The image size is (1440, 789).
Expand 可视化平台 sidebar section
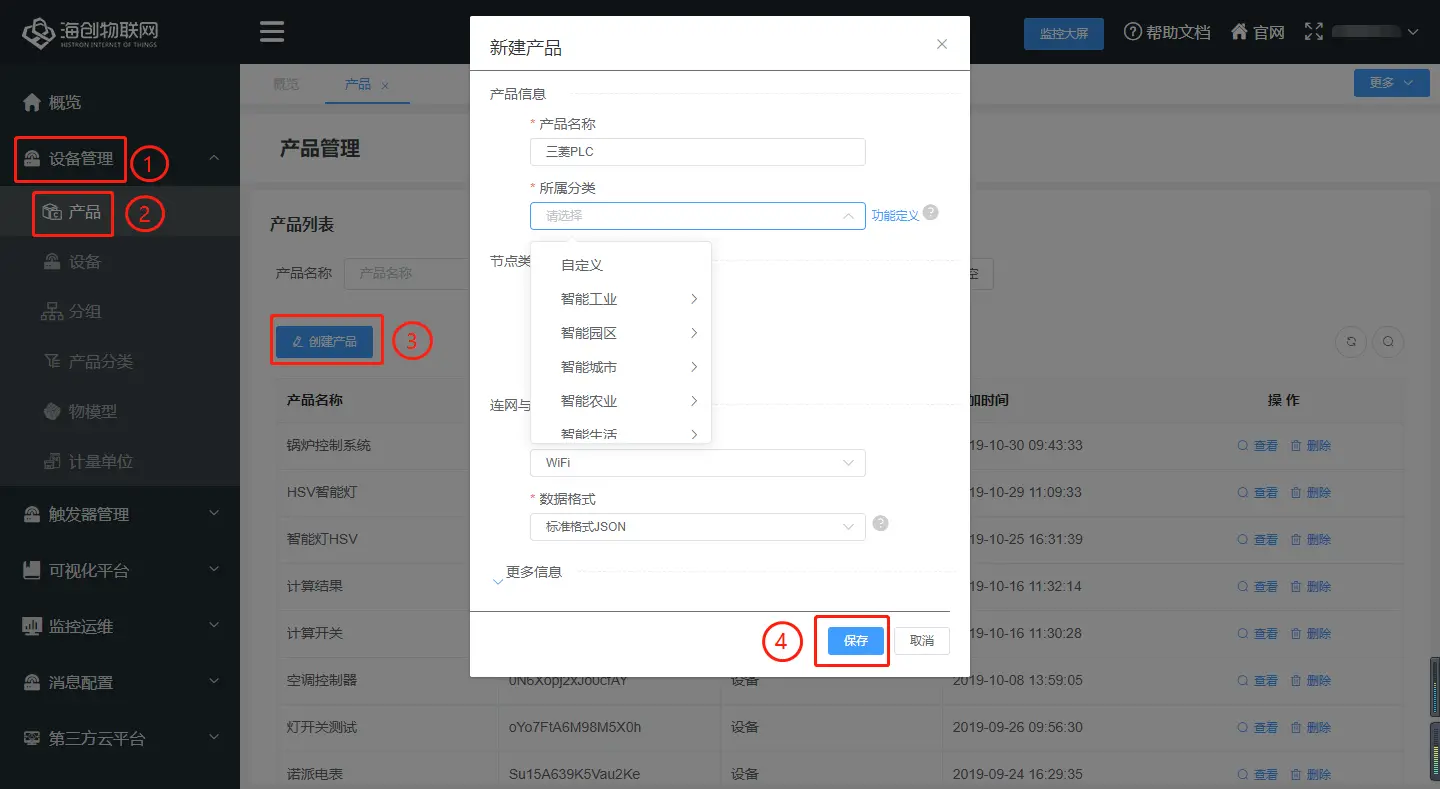(120, 570)
